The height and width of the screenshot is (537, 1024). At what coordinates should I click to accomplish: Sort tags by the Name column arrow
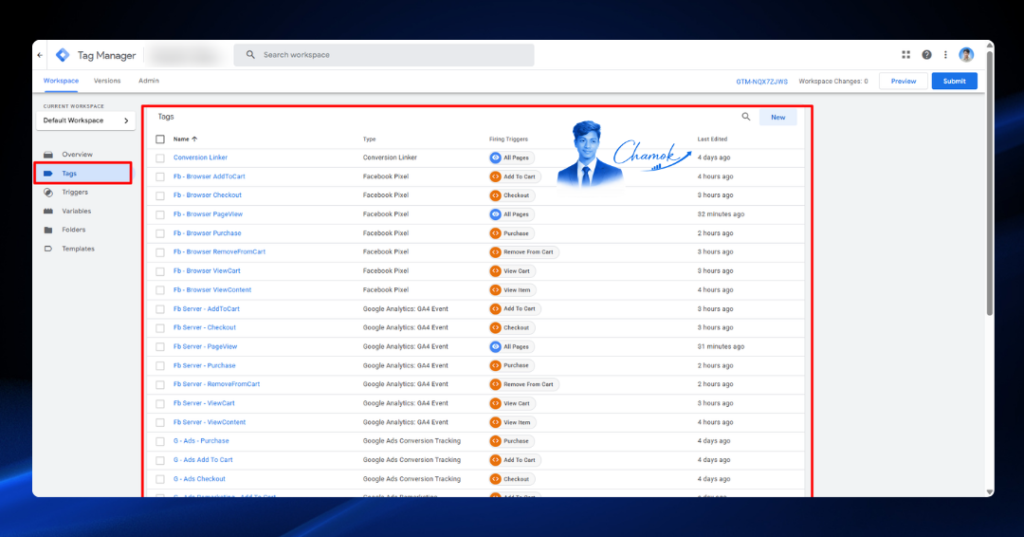(x=195, y=139)
